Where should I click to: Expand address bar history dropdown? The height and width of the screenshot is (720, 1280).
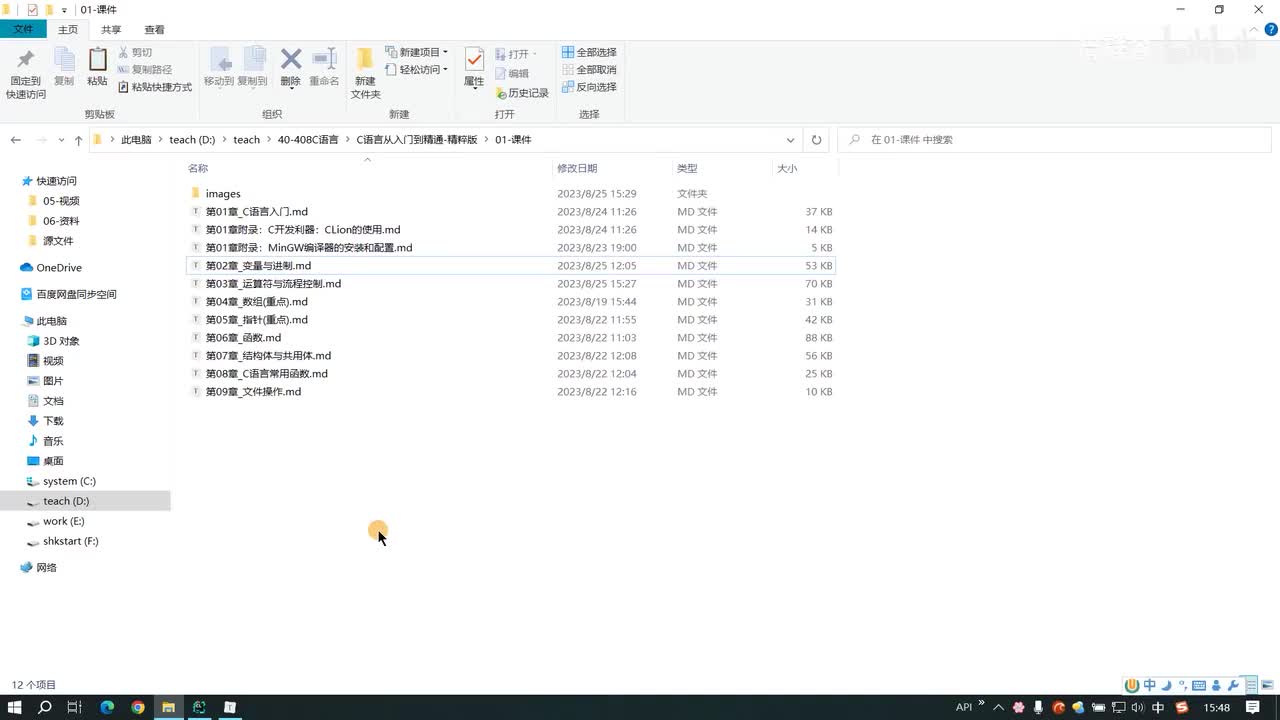tap(790, 140)
